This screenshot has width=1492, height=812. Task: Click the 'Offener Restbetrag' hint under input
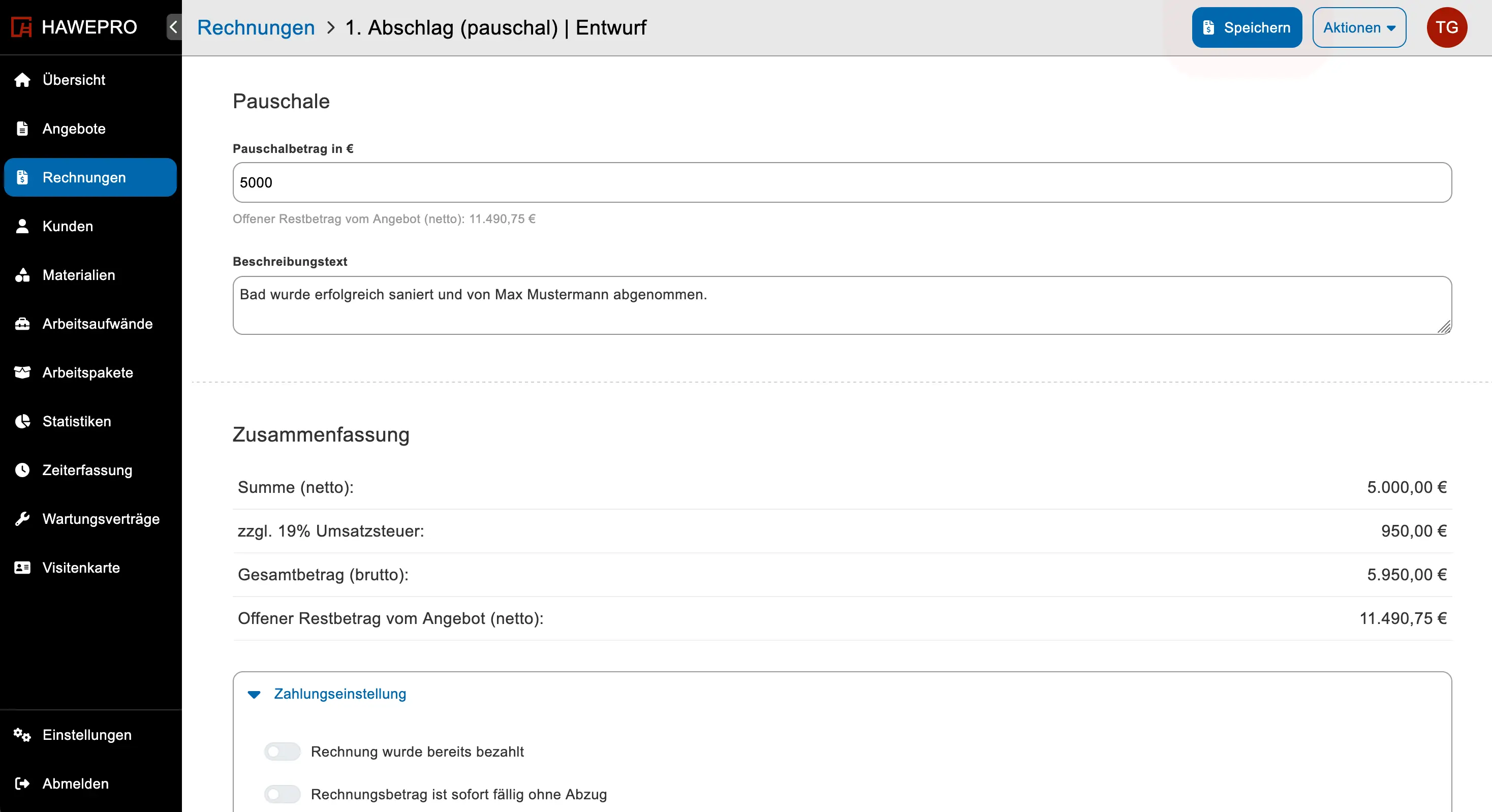coord(384,219)
